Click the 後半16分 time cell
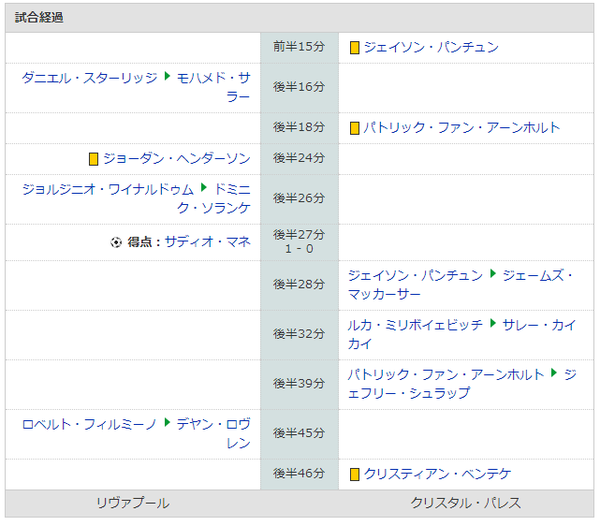The width and height of the screenshot is (600, 526). [299, 88]
